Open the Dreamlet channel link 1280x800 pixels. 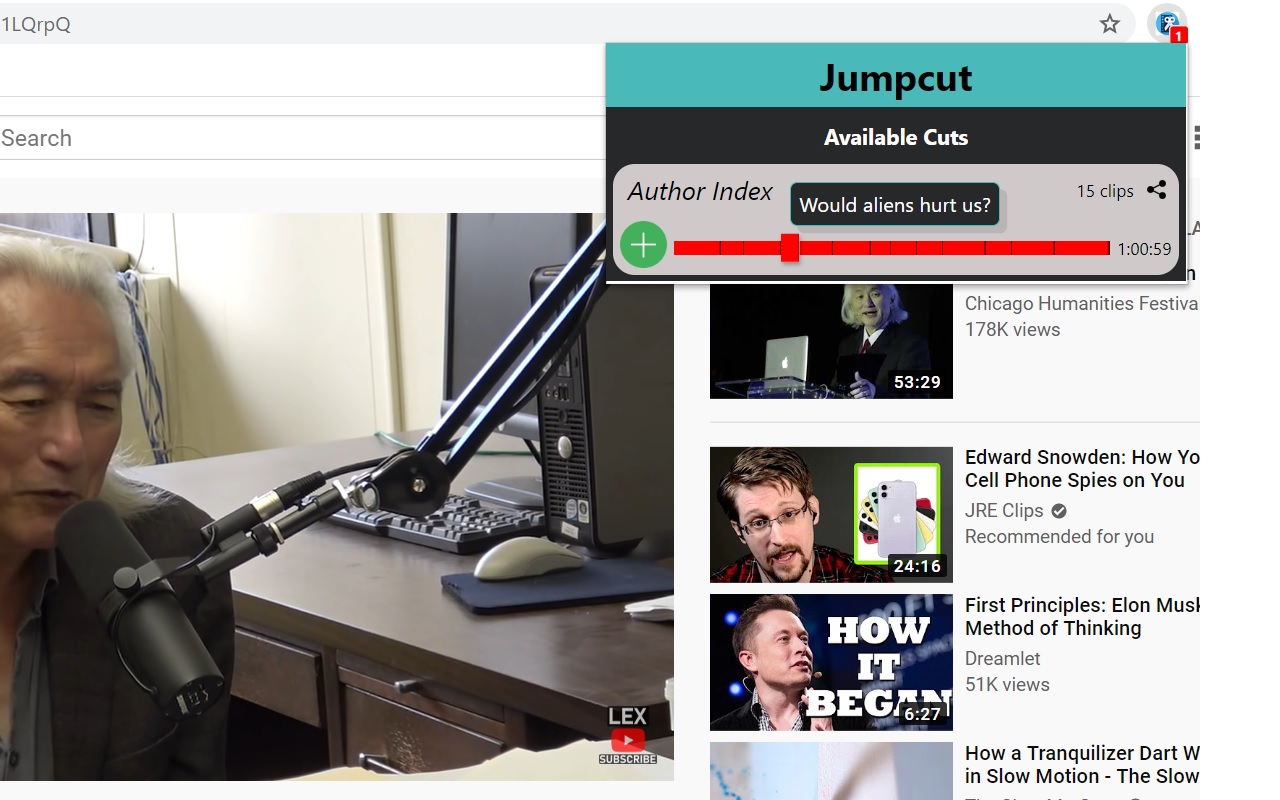pos(1002,658)
